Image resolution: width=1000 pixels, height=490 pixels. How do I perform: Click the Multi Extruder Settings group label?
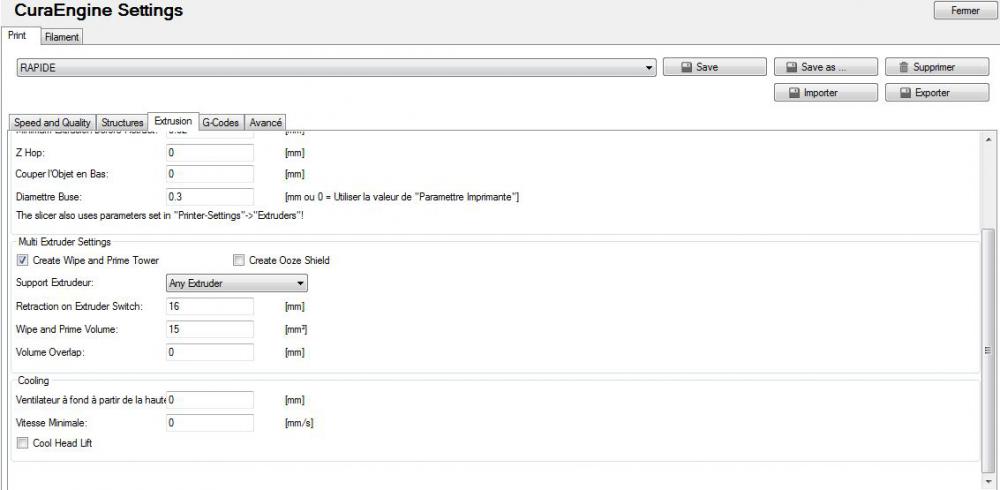pyautogui.click(x=64, y=242)
